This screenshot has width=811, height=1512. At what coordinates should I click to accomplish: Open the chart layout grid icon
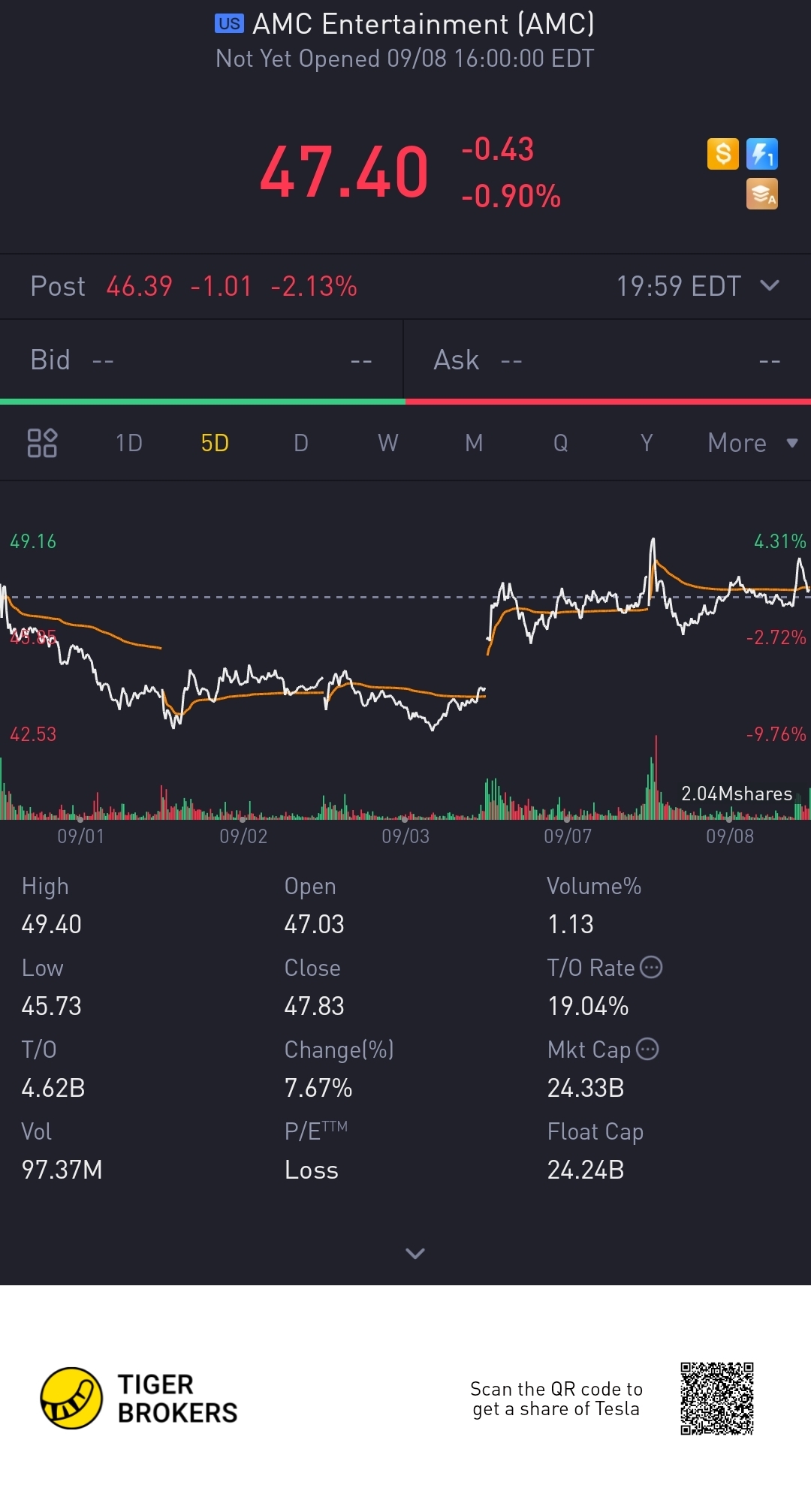(x=42, y=443)
